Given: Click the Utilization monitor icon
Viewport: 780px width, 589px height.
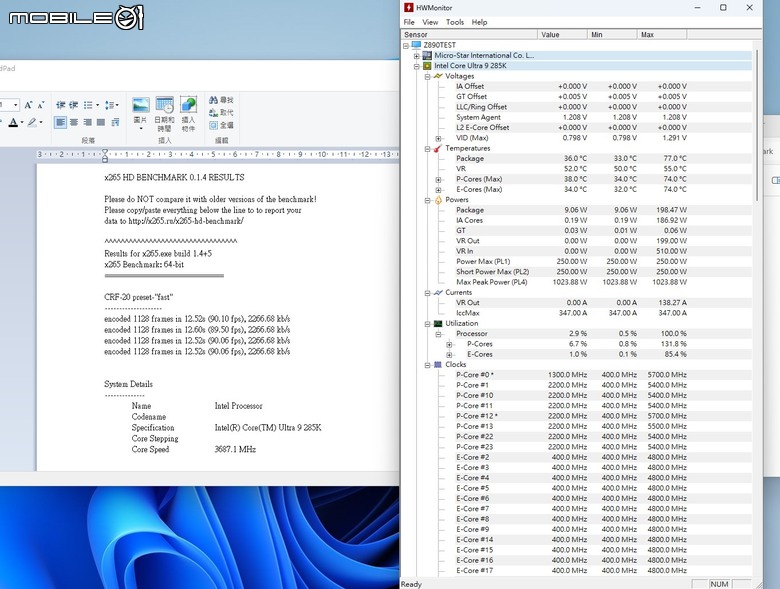Looking at the screenshot, I should coord(438,323).
